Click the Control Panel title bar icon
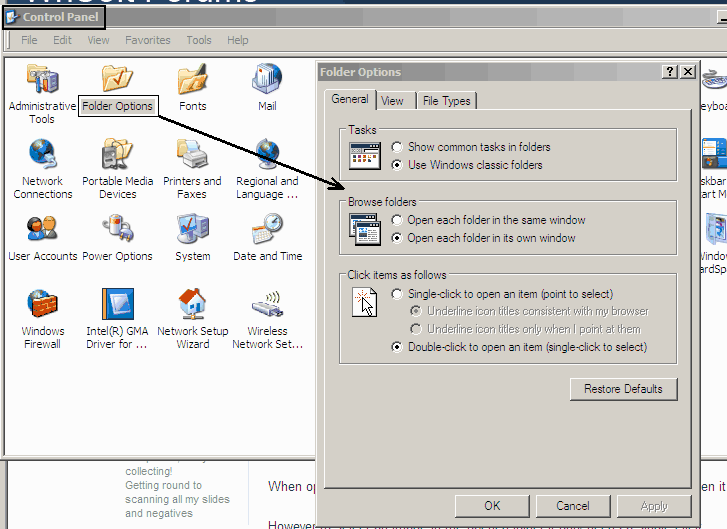 [x=12, y=17]
